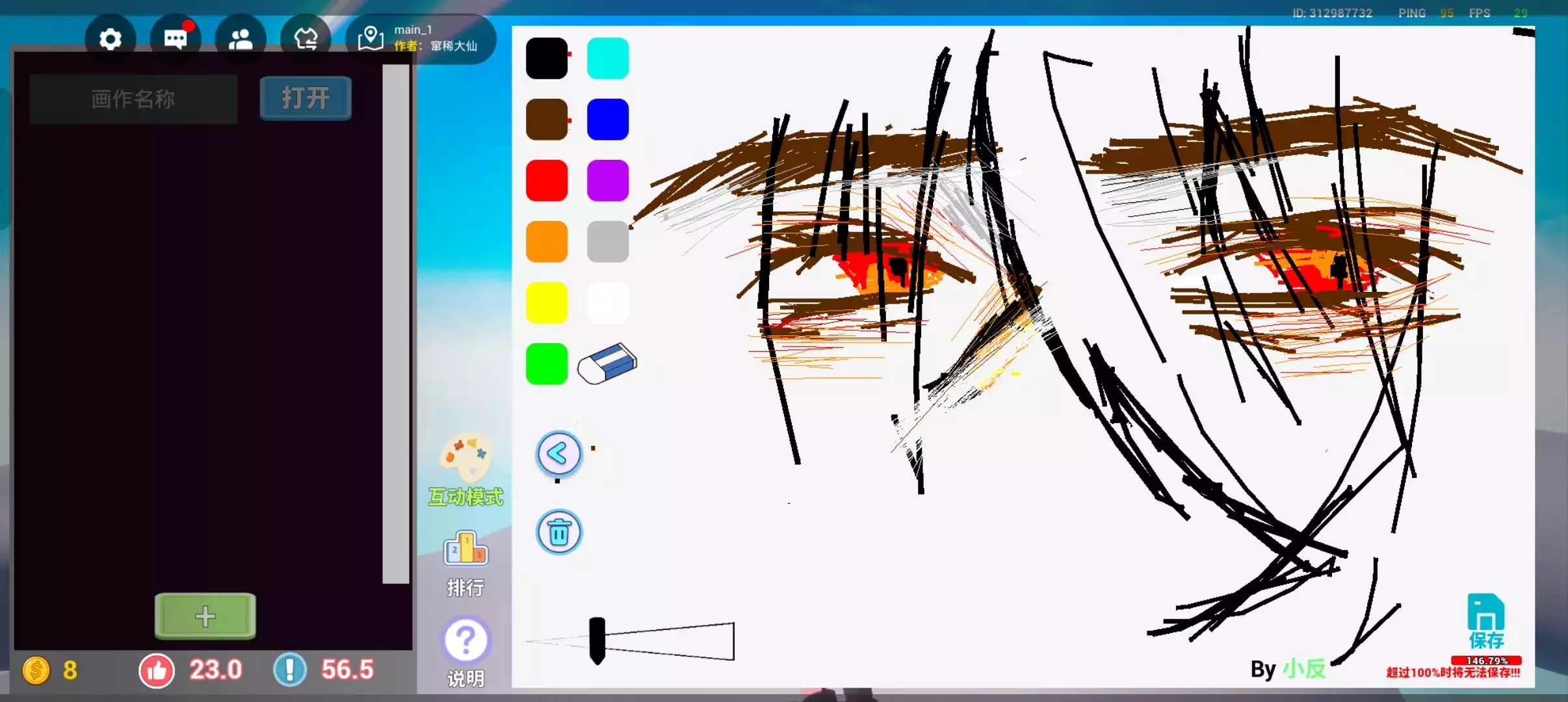
Task: Click the 打开 open button
Action: [306, 99]
